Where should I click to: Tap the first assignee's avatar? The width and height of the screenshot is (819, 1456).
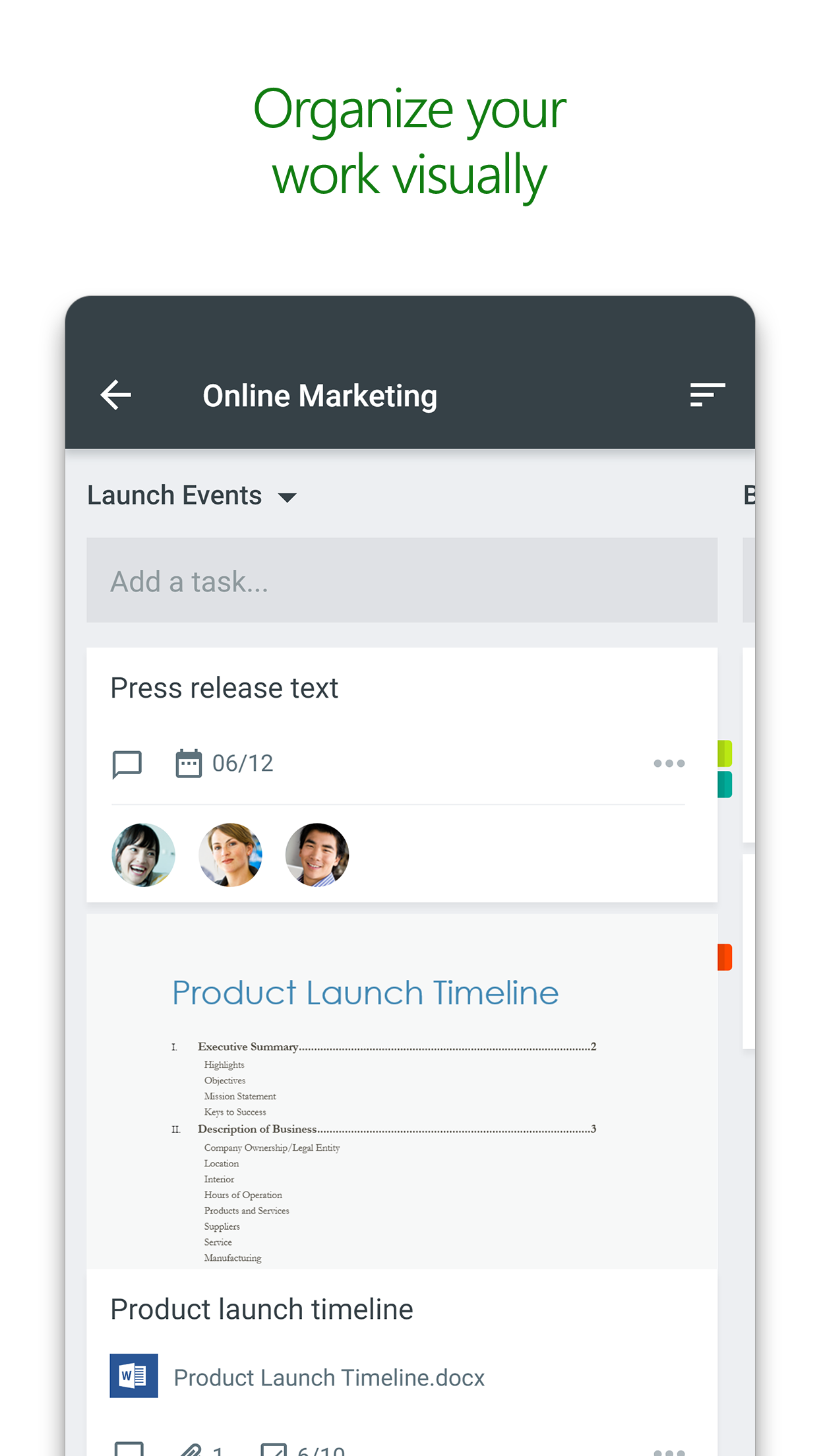(143, 855)
